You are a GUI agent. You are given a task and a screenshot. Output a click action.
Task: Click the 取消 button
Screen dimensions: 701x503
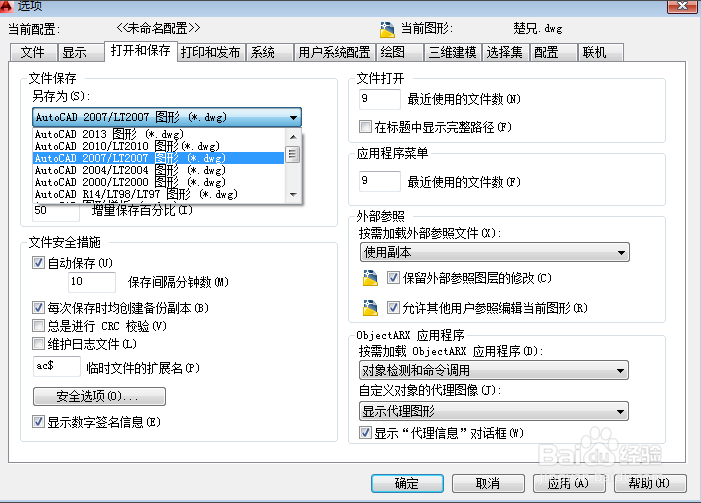point(488,483)
